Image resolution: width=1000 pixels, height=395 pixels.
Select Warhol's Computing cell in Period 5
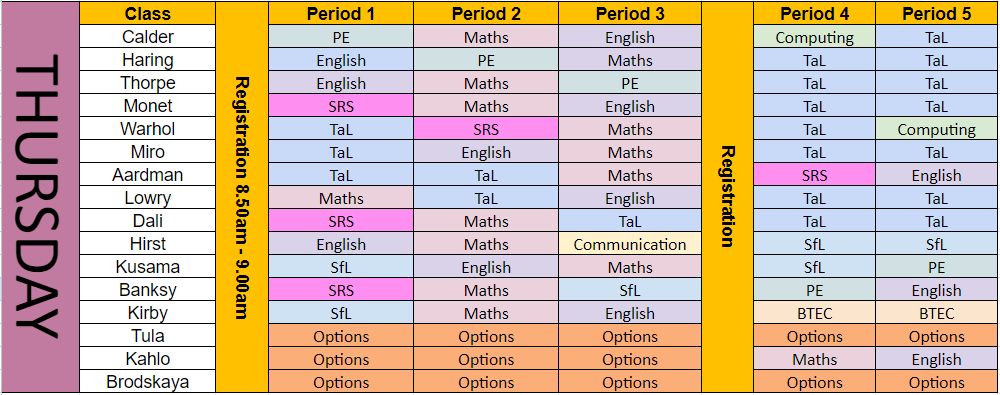[937, 129]
